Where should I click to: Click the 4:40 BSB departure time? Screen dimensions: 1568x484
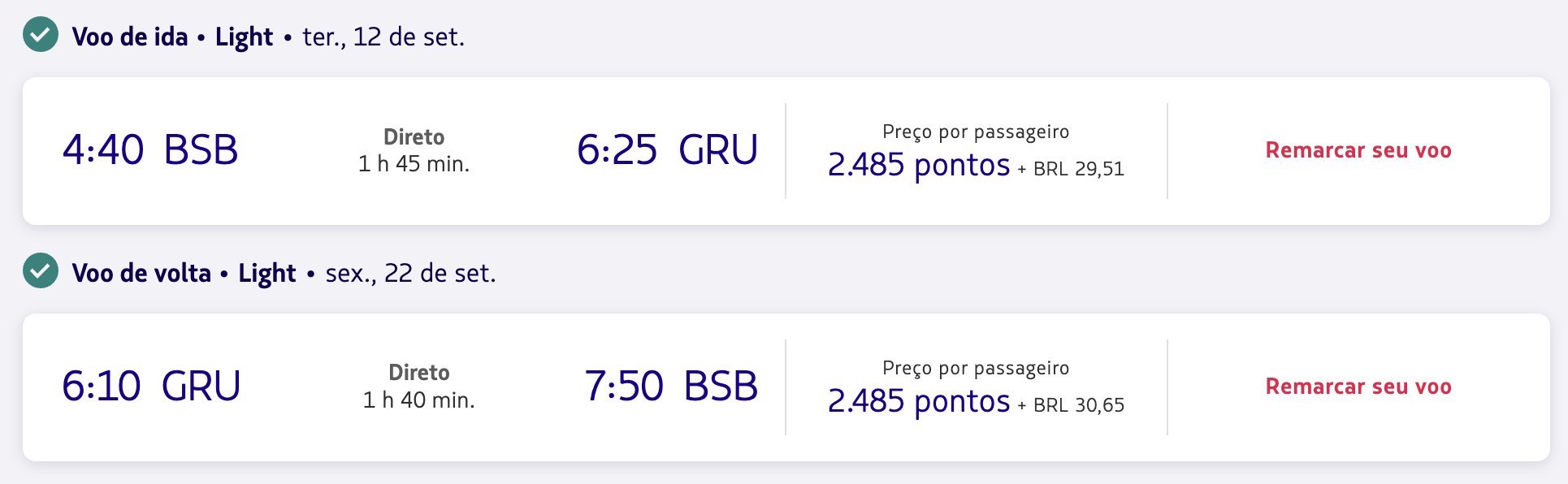pyautogui.click(x=150, y=150)
